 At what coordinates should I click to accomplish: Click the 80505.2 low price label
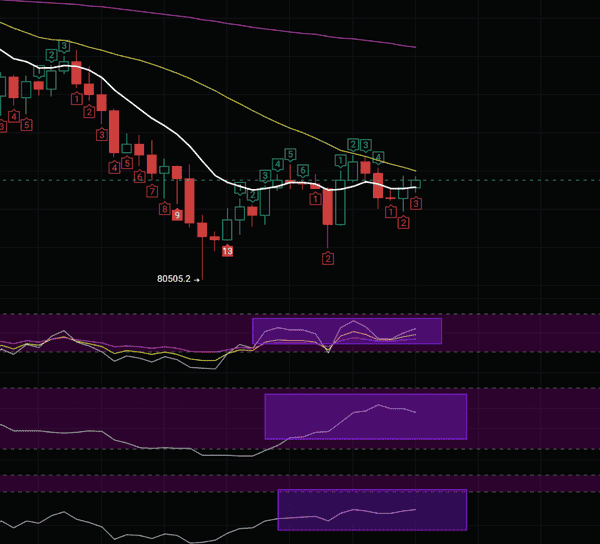click(x=176, y=280)
